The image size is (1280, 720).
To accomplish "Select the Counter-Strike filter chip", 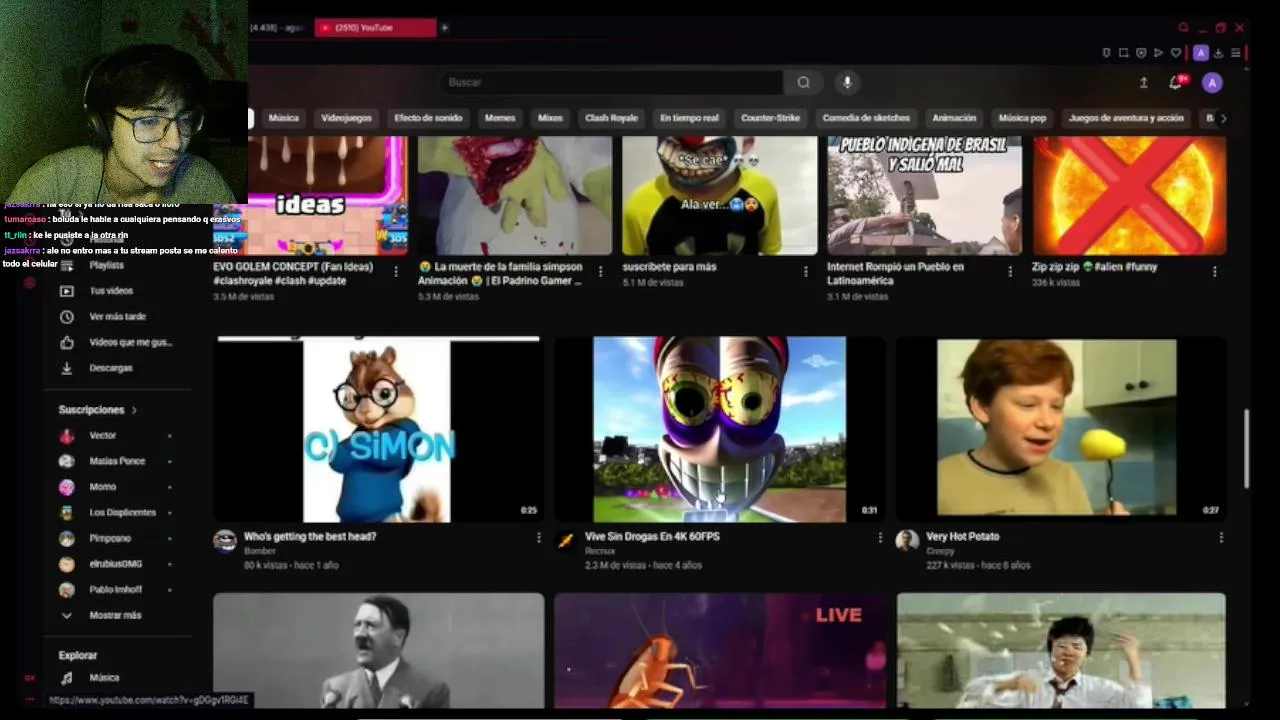I will point(770,118).
